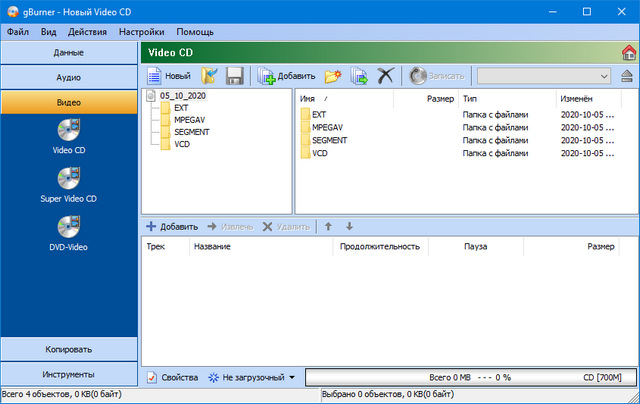Viewport: 640px width, 404px height.
Task: Click the floppy disk save icon
Action: pos(235,75)
